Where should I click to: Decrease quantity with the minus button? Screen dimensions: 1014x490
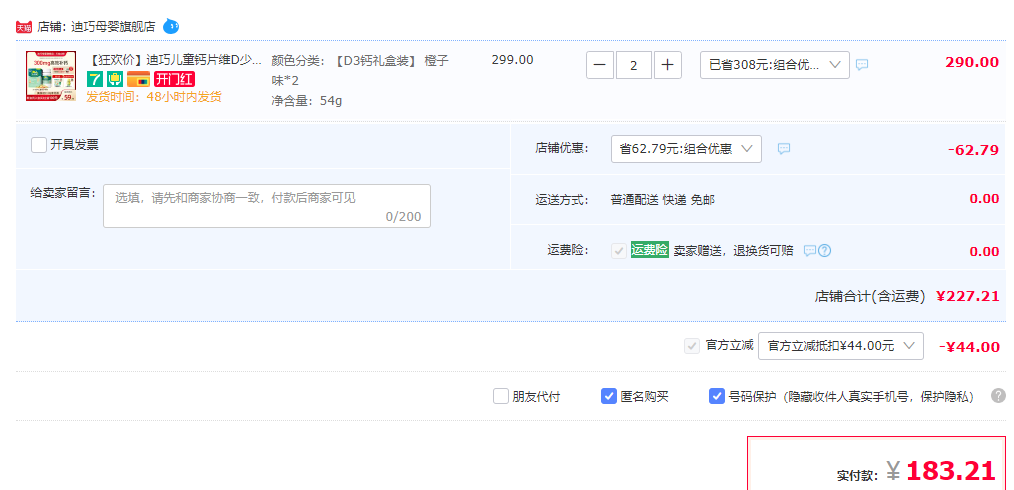click(600, 65)
